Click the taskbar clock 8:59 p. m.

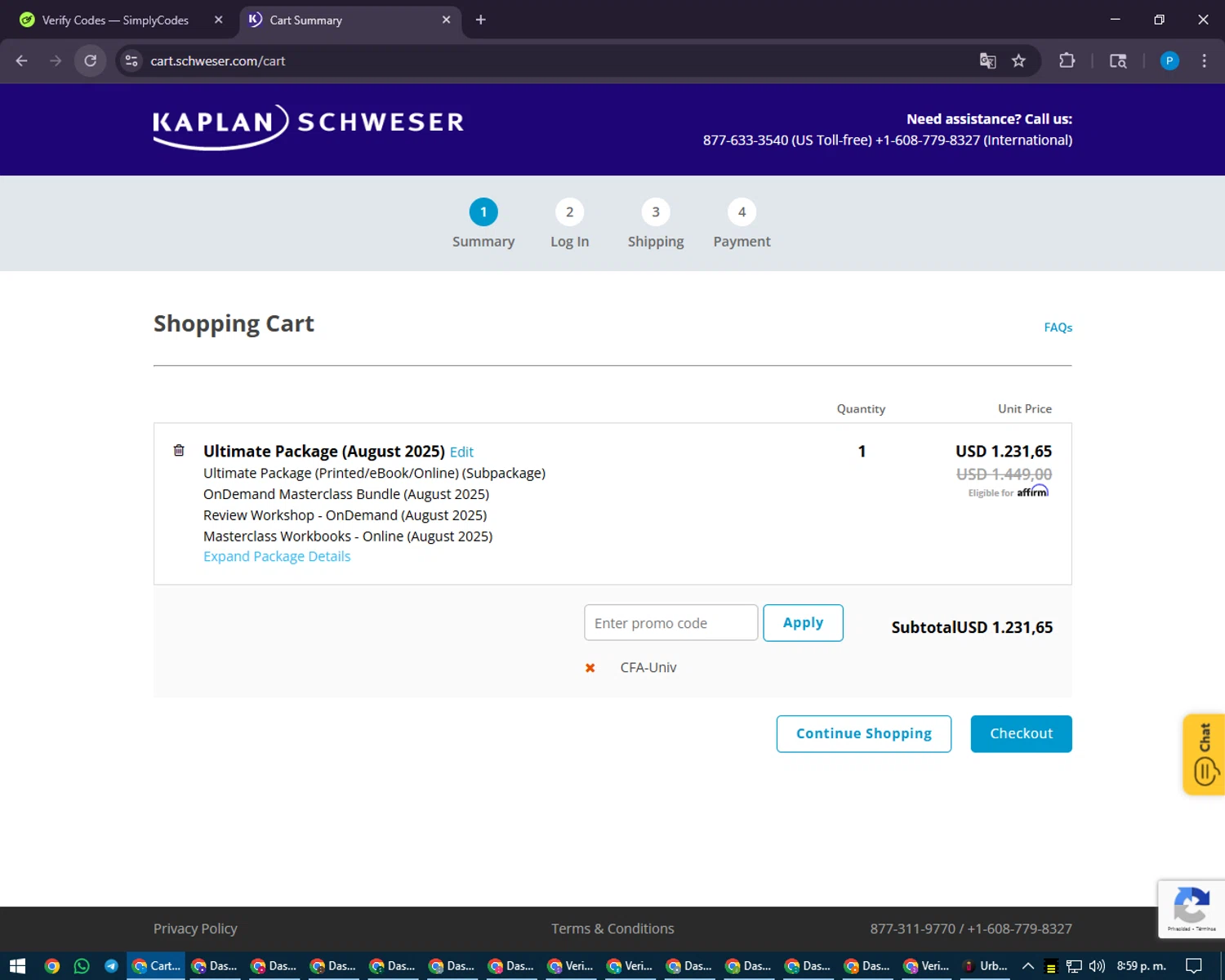(1141, 966)
